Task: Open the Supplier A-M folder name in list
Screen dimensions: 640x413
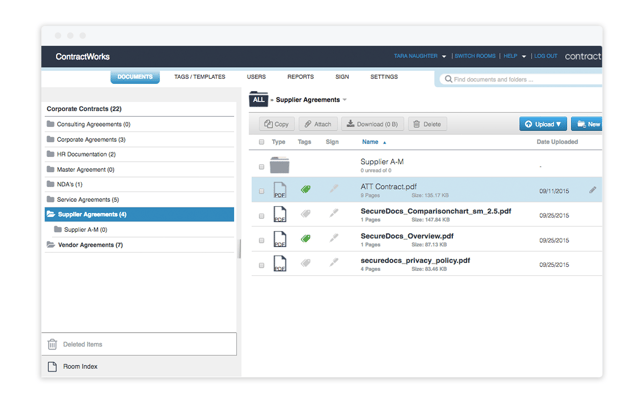Action: click(x=382, y=162)
